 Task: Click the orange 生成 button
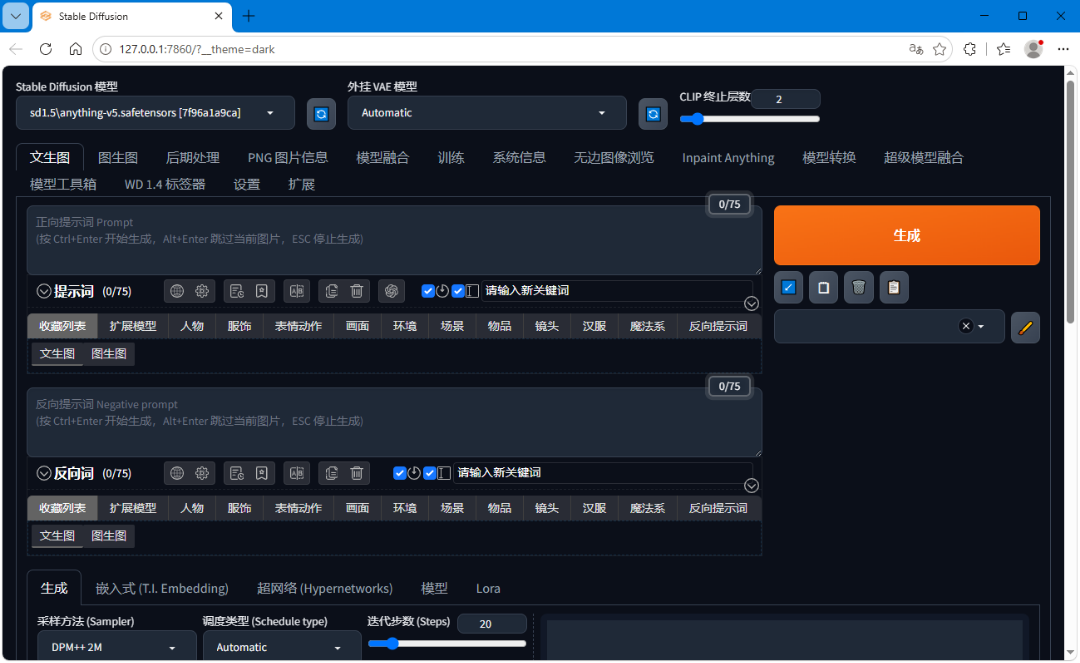pos(906,235)
